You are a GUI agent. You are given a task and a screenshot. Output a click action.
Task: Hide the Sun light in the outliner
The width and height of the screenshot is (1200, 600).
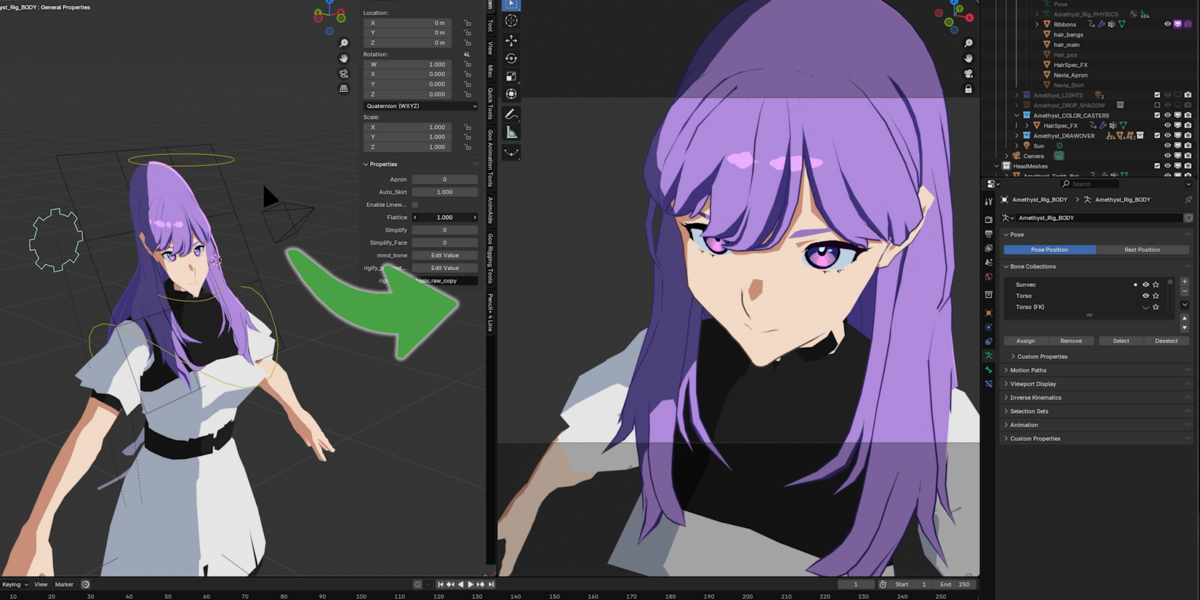[1167, 146]
